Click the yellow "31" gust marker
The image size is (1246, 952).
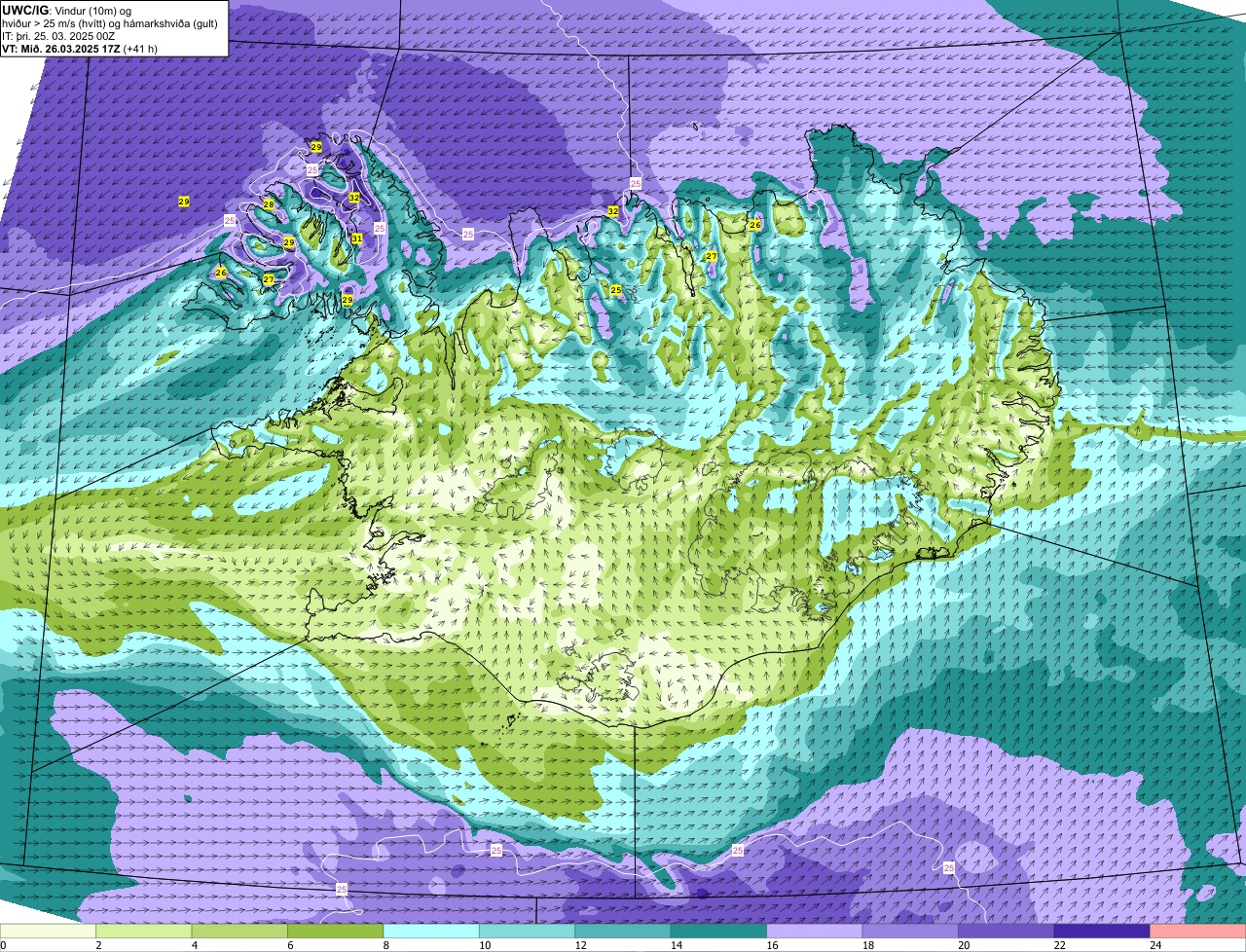point(357,238)
